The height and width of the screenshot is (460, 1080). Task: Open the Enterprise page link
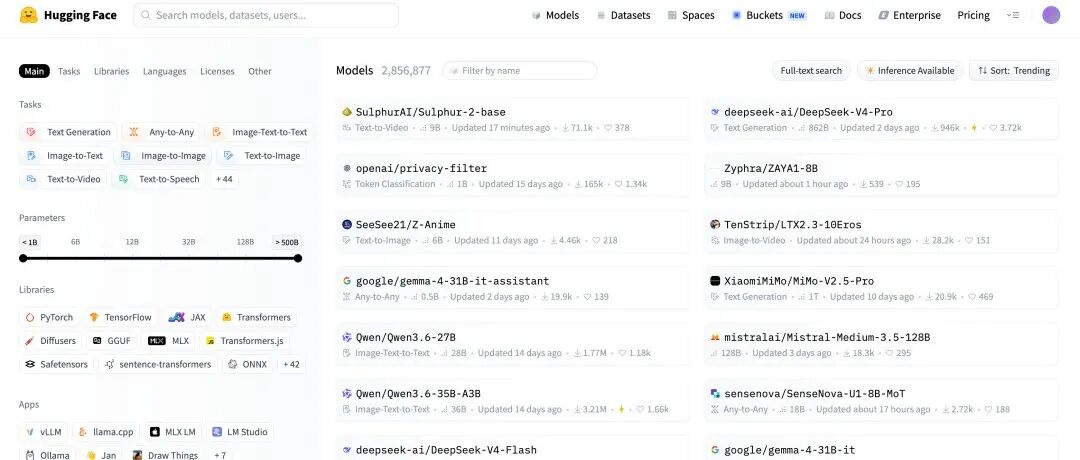(x=909, y=15)
